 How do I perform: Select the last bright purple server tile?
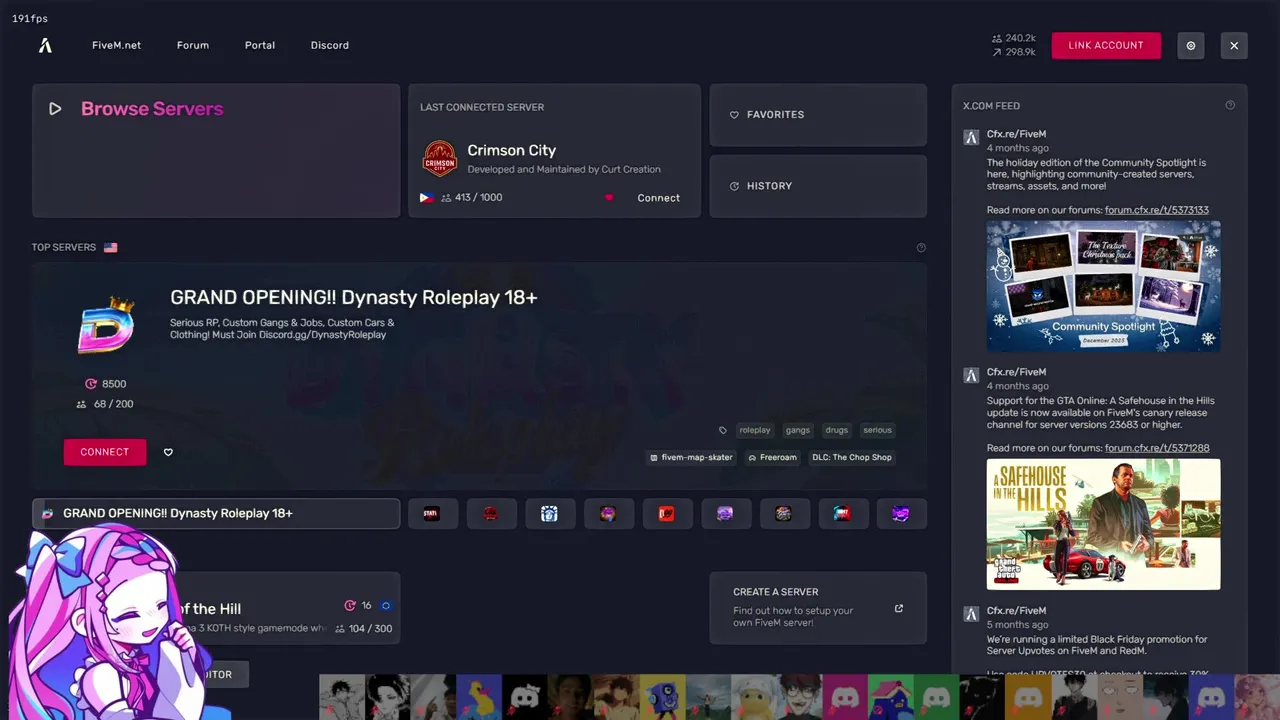click(901, 514)
